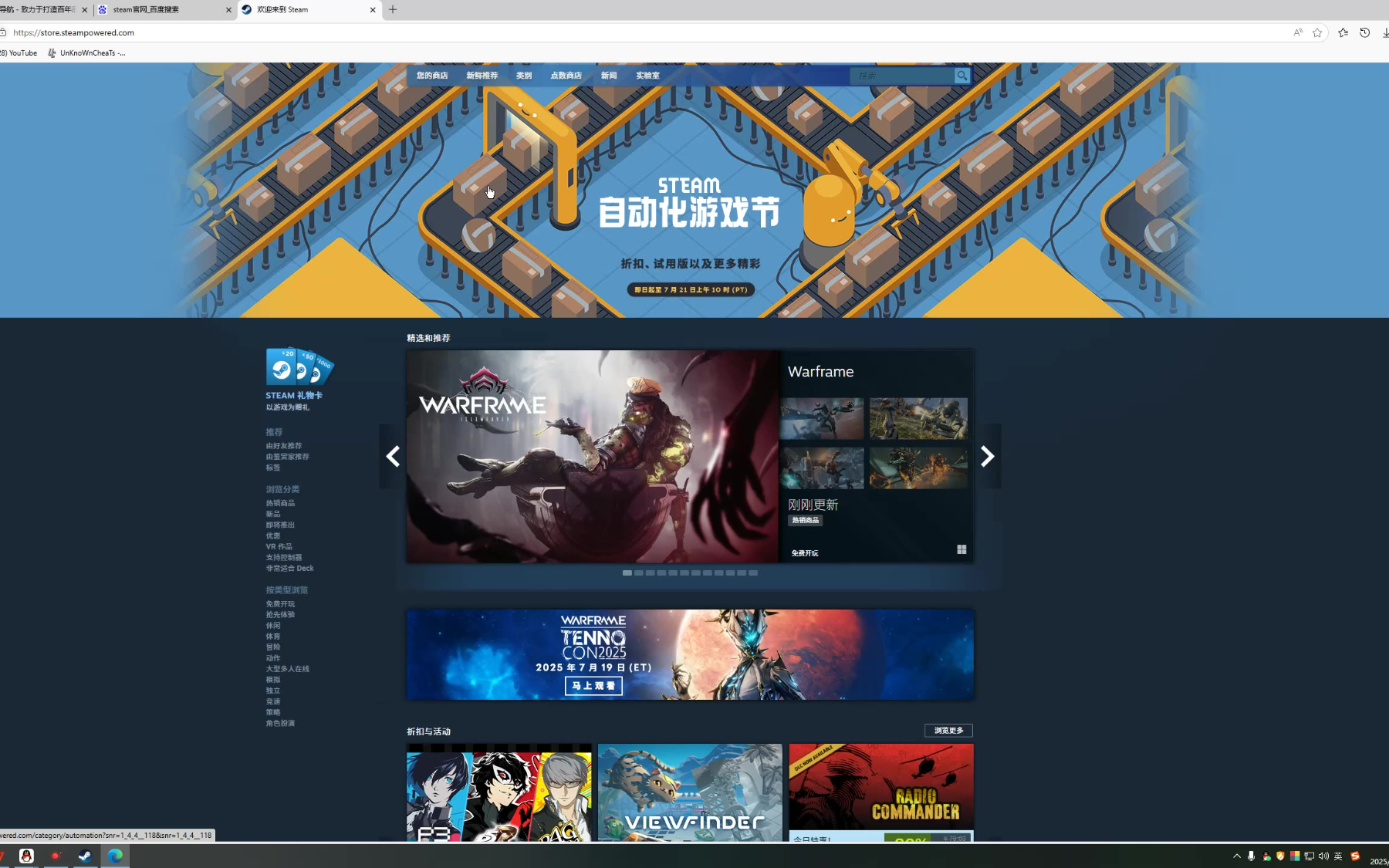Open Microsoft Edge from taskbar
1389x868 pixels.
click(x=115, y=856)
